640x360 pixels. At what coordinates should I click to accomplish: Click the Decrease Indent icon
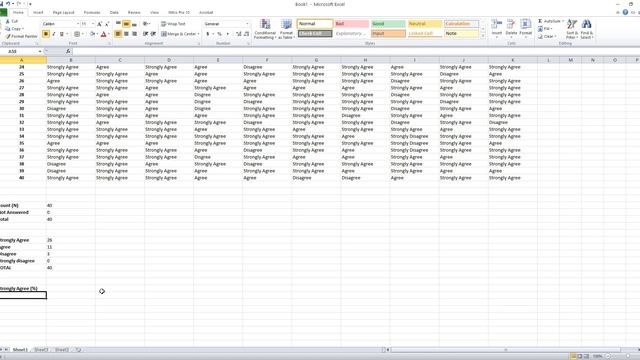[145, 34]
